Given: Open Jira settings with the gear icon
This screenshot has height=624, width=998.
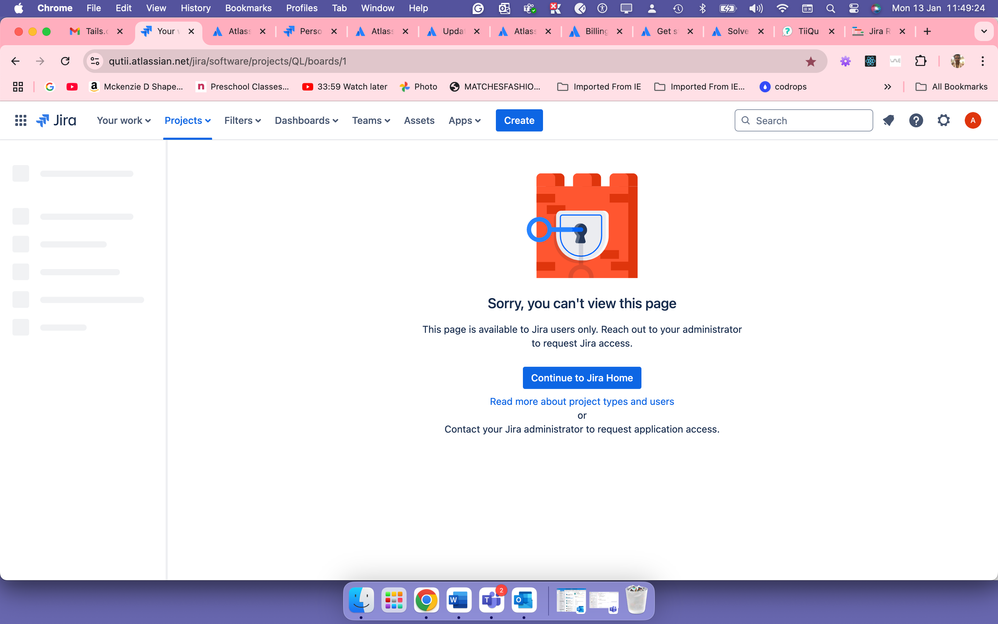Looking at the screenshot, I should coord(943,120).
